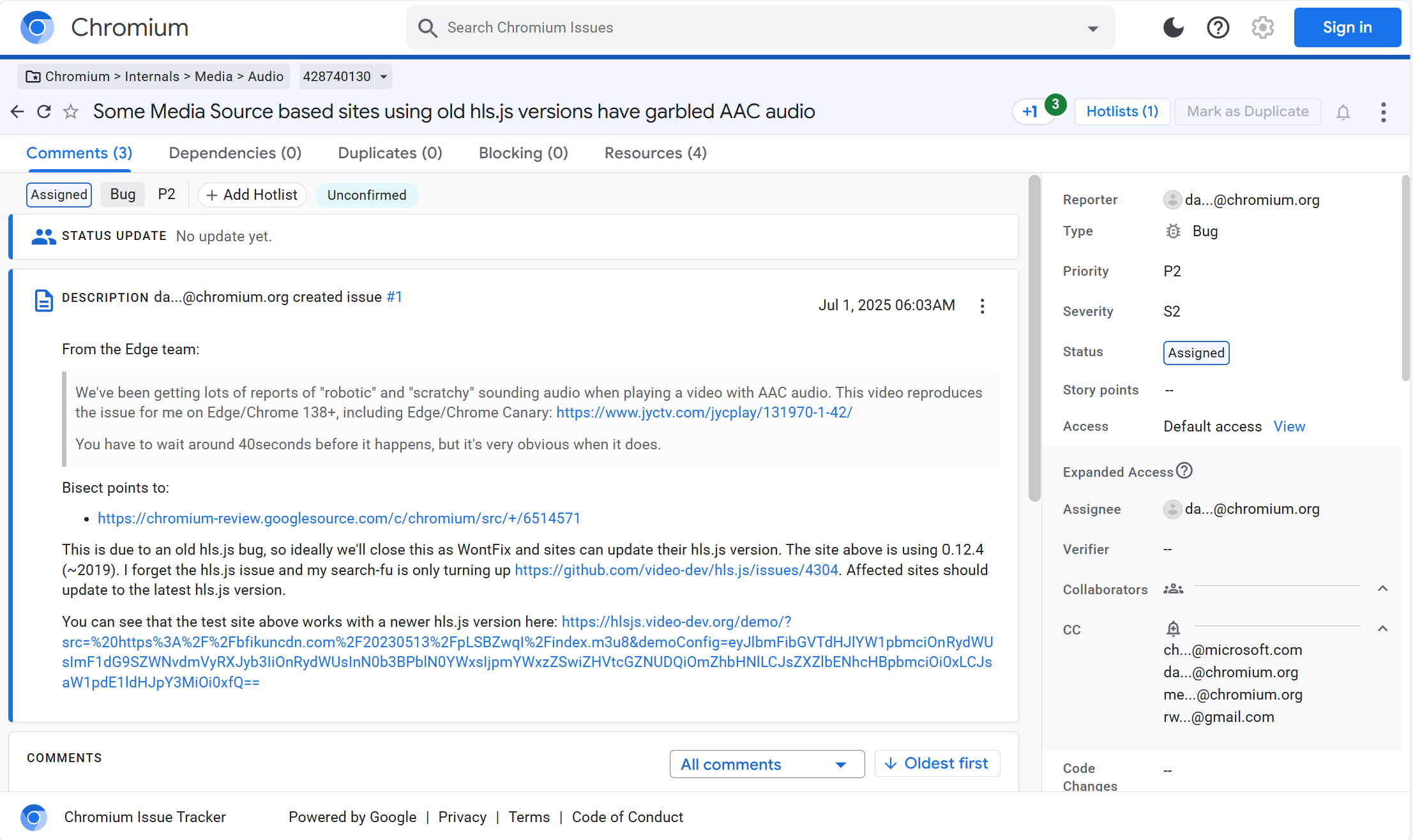This screenshot has height=840, width=1413.
Task: Go back using the left arrow icon
Action: 17,111
